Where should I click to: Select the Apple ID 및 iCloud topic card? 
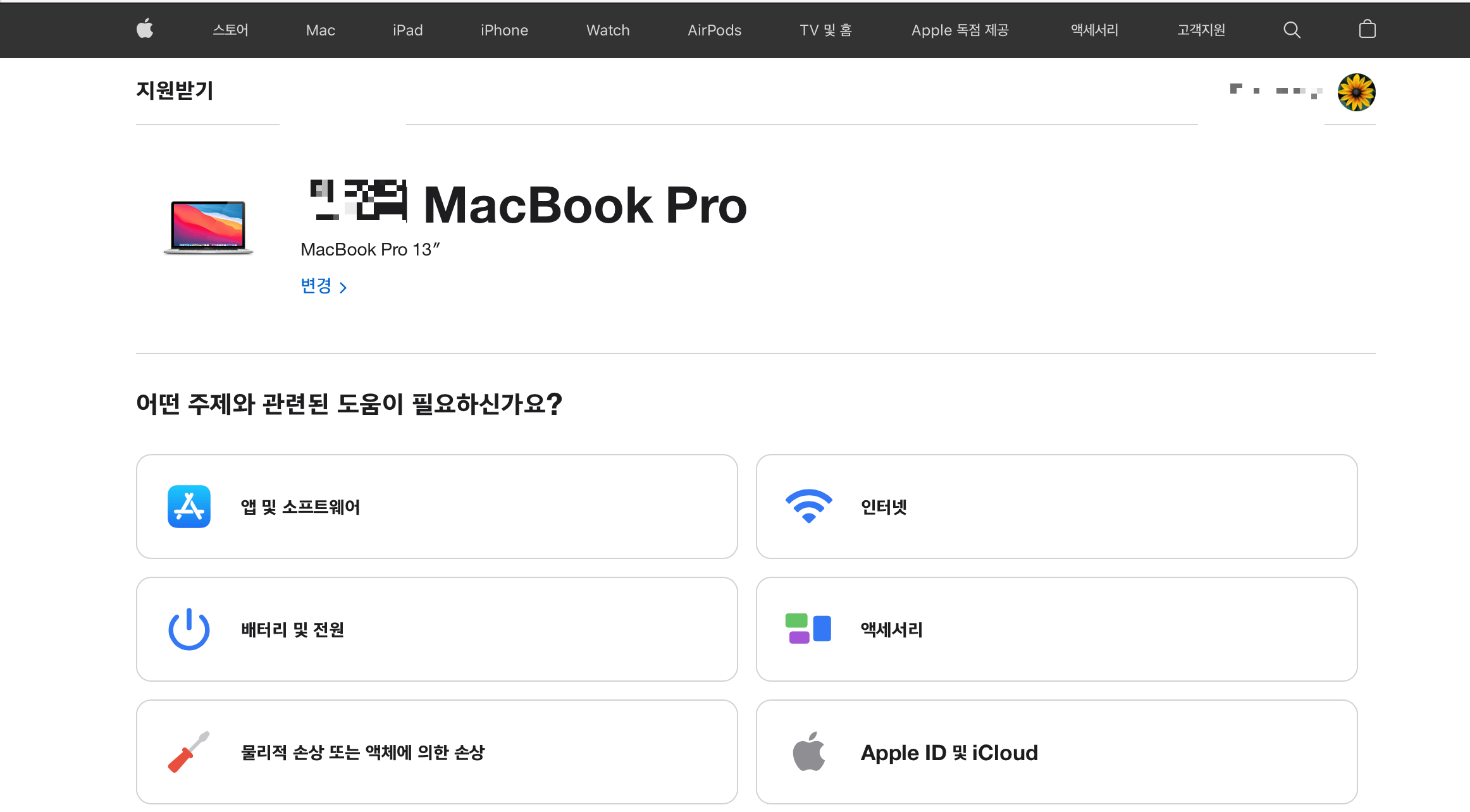coord(1057,752)
